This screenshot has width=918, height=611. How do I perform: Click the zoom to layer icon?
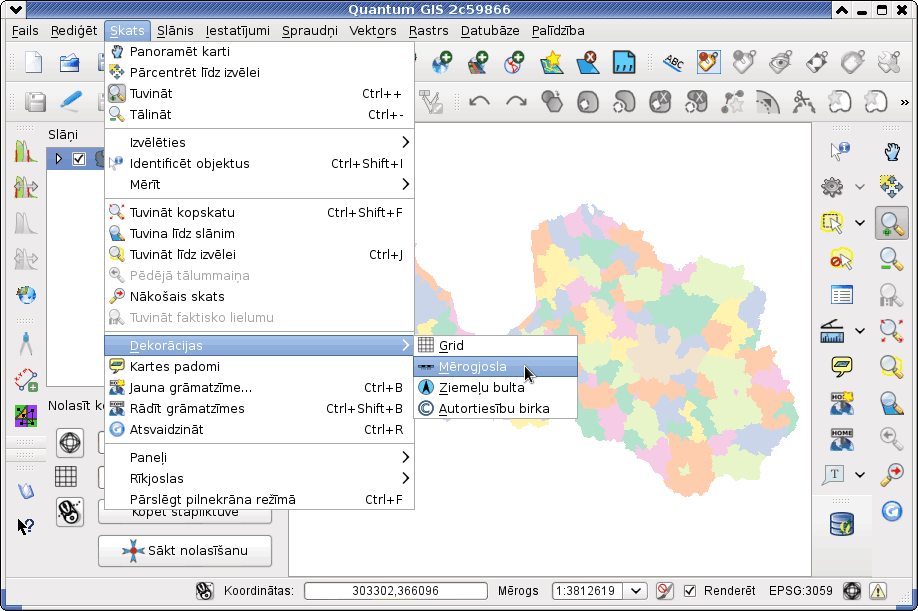point(892,403)
